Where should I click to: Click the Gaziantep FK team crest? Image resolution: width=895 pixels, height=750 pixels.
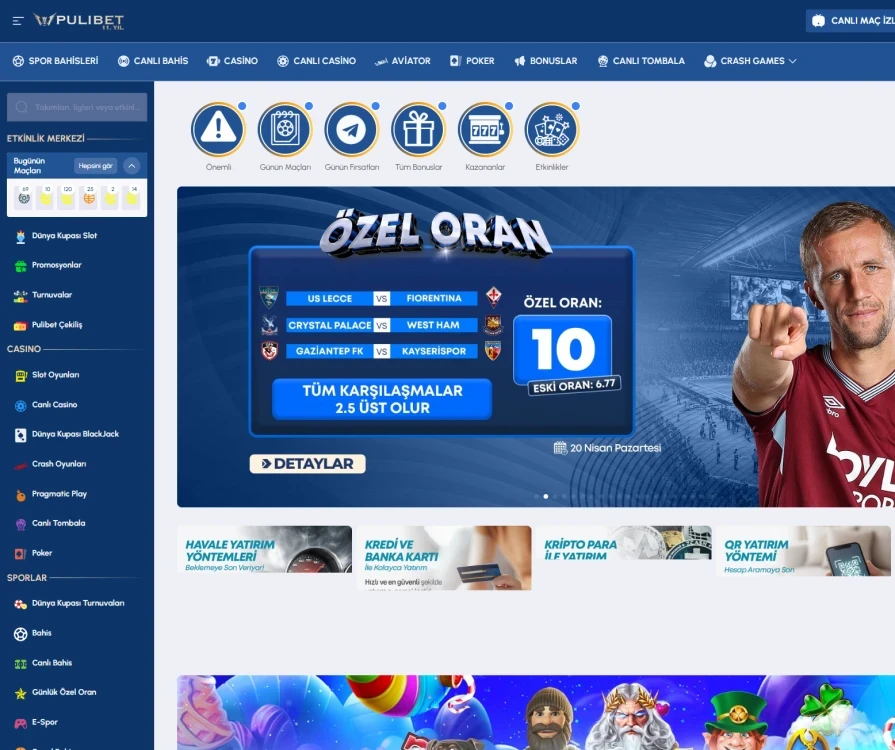coord(269,350)
